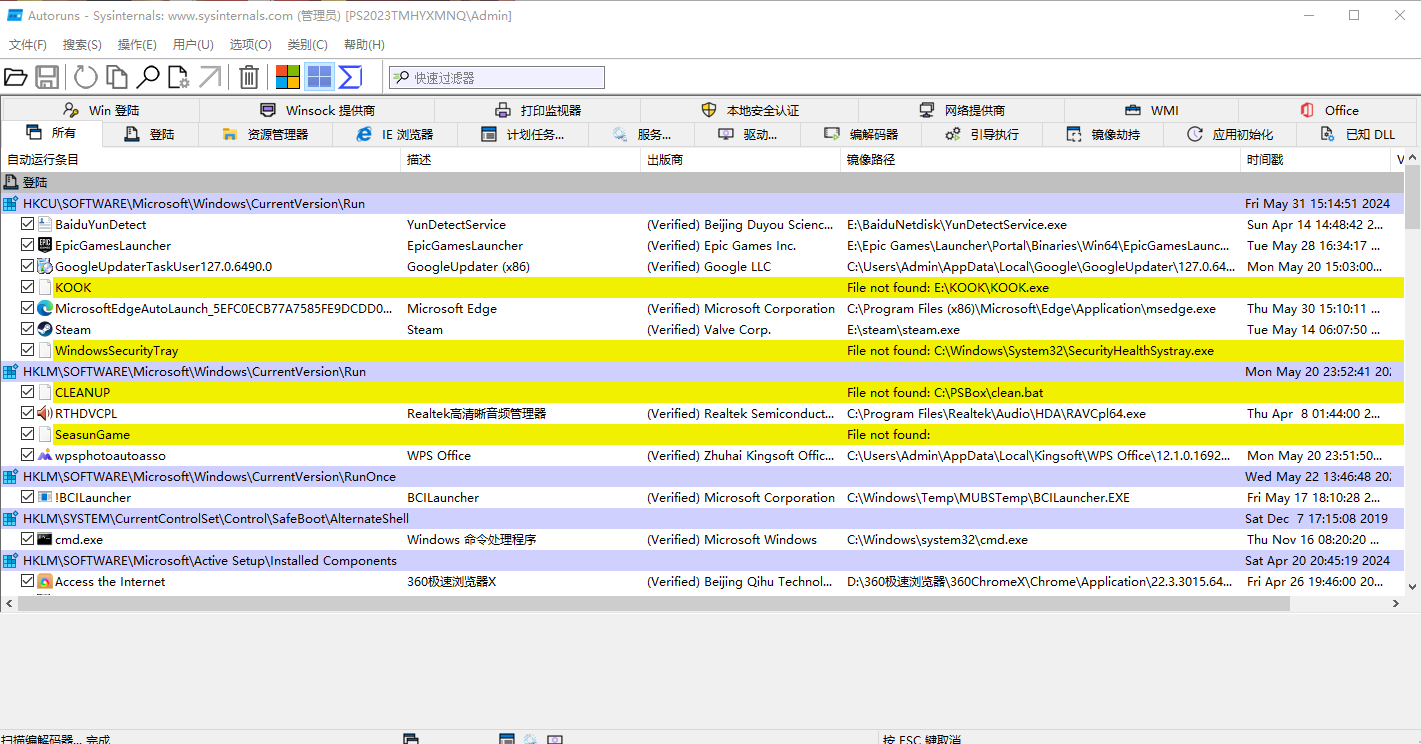The width and height of the screenshot is (1421, 744).
Task: Click the Steam logo icon in the list
Action: tap(45, 329)
